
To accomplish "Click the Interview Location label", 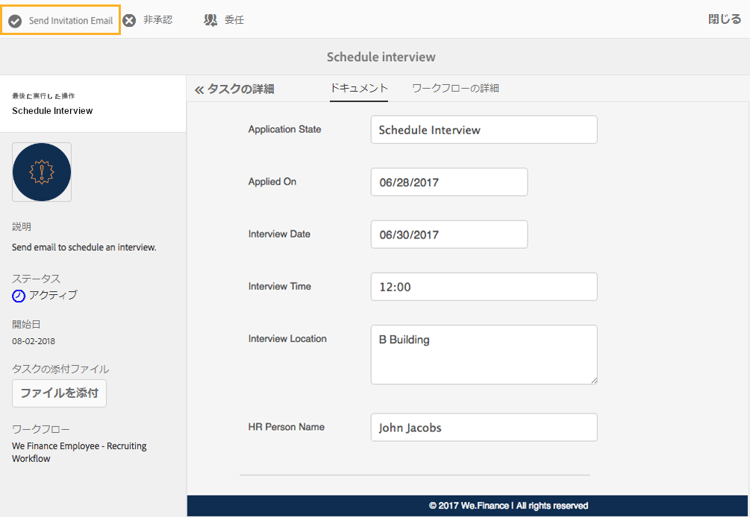I will point(287,339).
